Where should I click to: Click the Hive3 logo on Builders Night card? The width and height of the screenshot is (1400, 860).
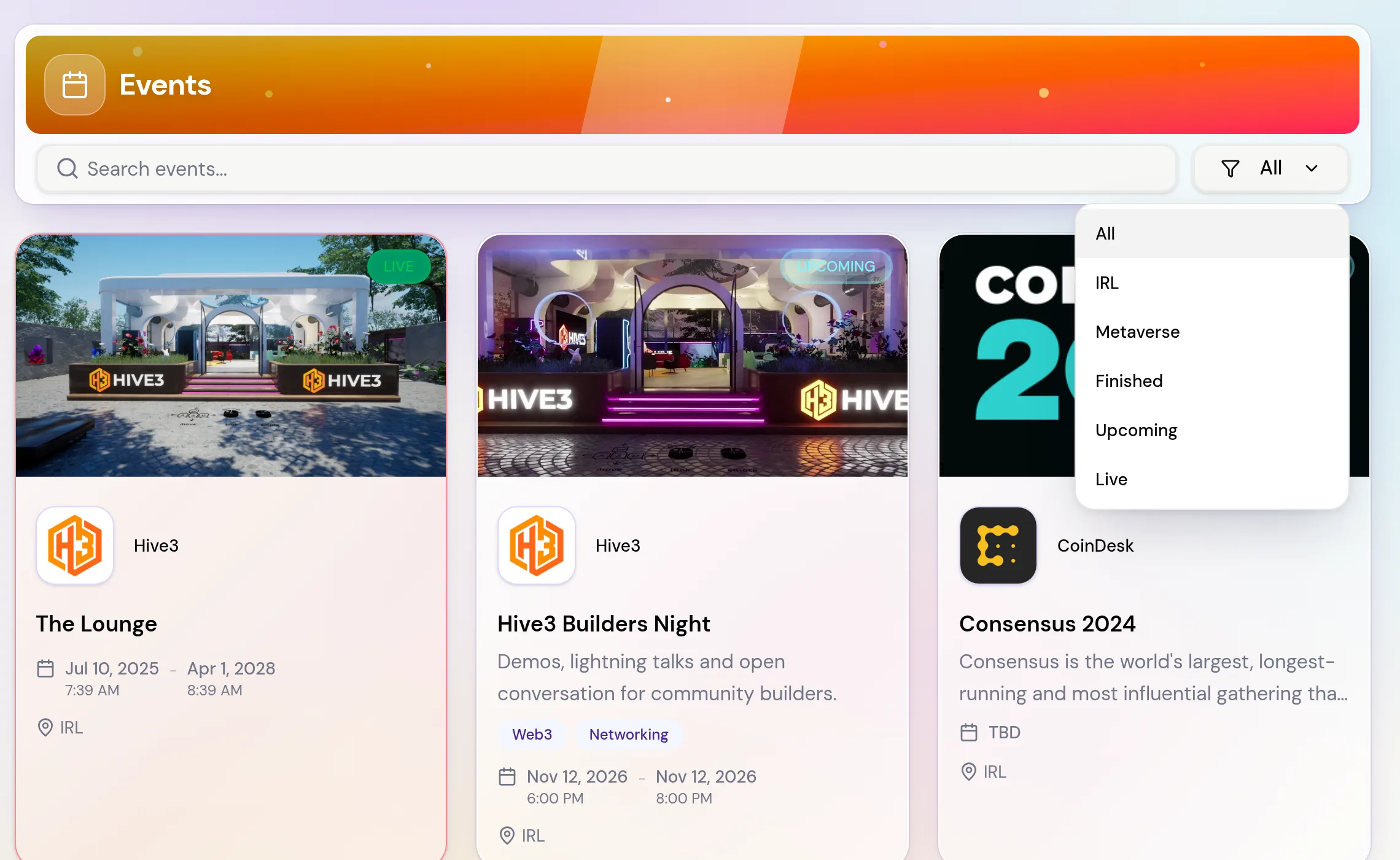pos(537,545)
